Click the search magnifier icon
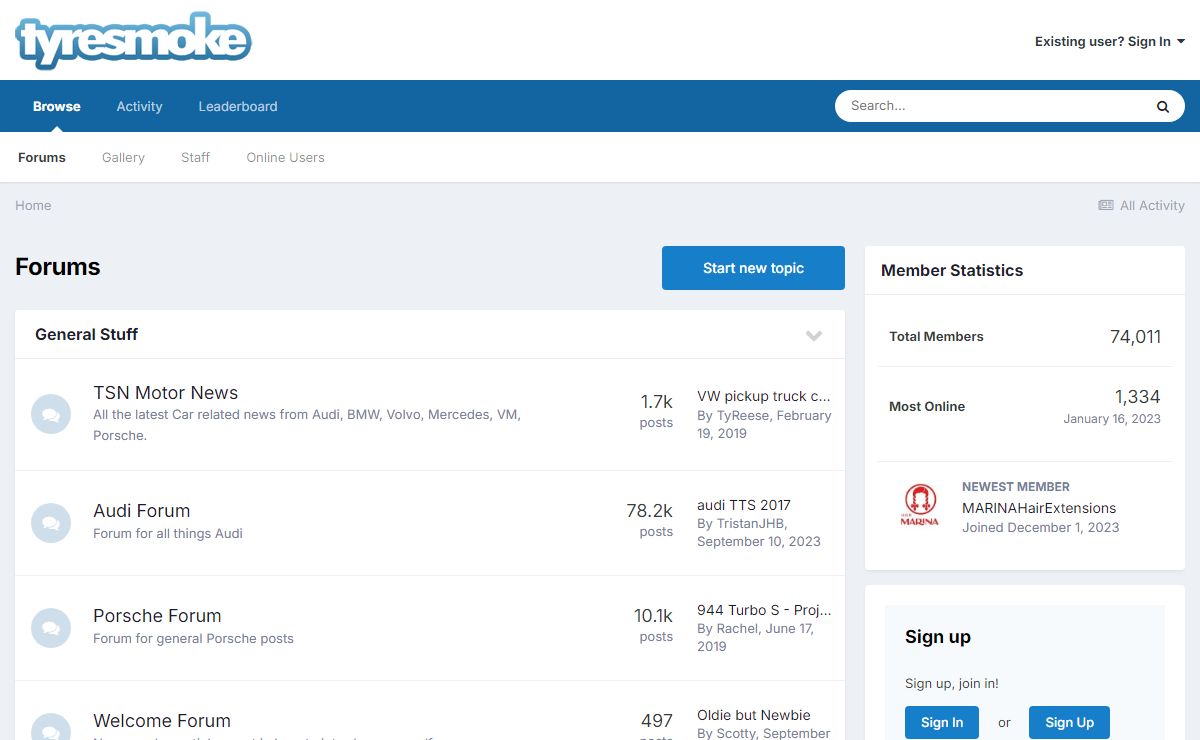 coord(1163,106)
